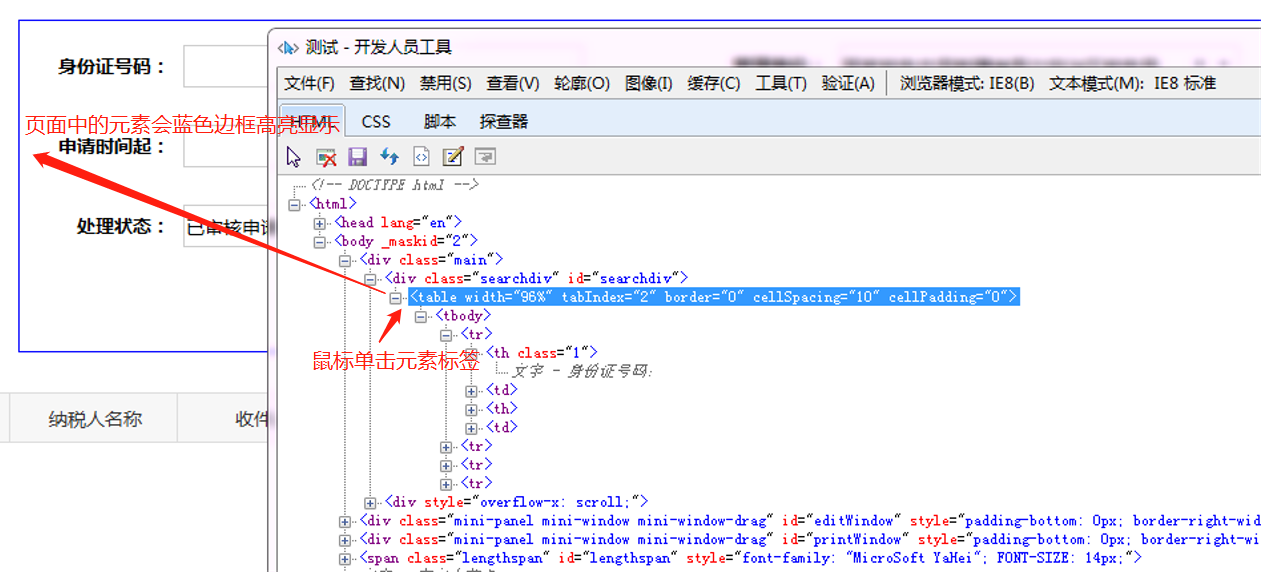The height and width of the screenshot is (576, 1275).
Task: Click inside the 身份证号码 input field
Action: (x=225, y=66)
